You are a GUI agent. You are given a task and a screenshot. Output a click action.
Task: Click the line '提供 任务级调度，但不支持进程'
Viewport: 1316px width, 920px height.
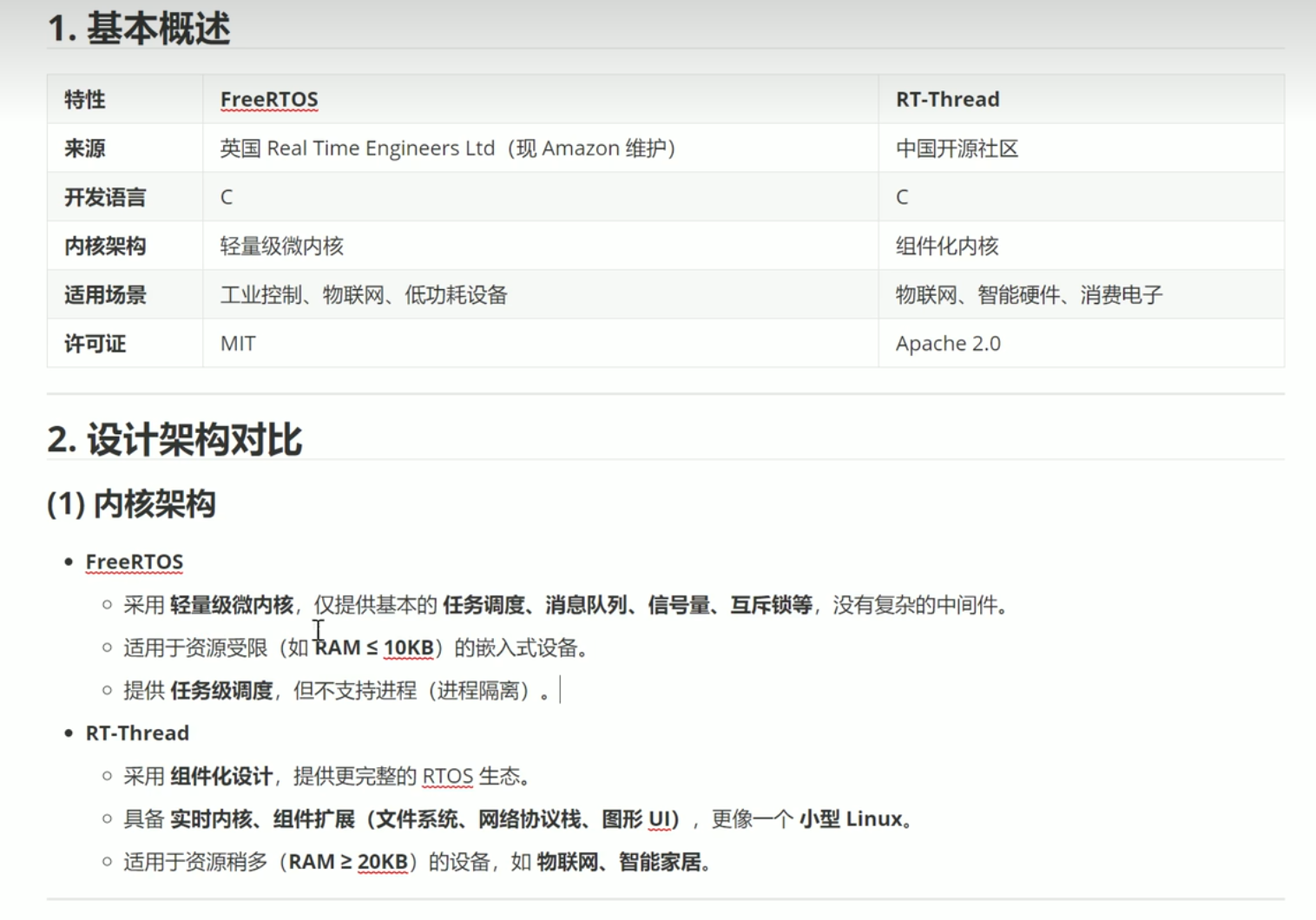[336, 691]
